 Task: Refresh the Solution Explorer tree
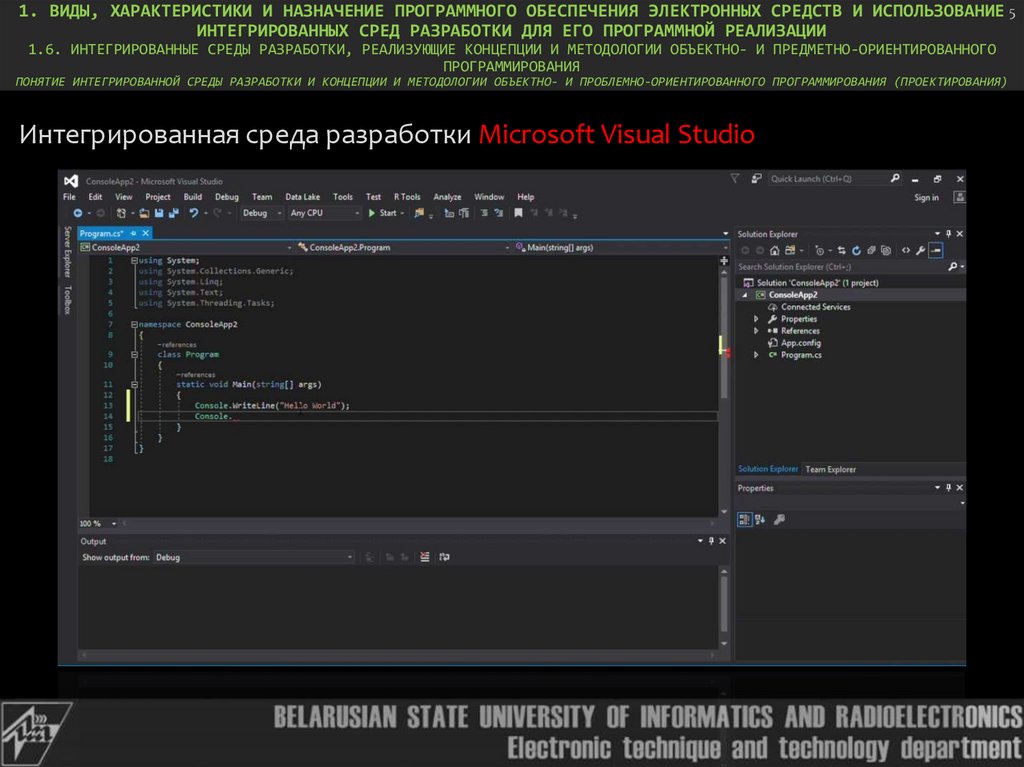coord(856,250)
